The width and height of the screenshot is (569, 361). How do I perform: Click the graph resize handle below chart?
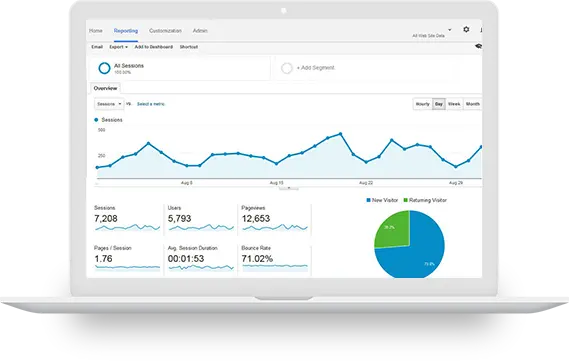click(x=289, y=188)
